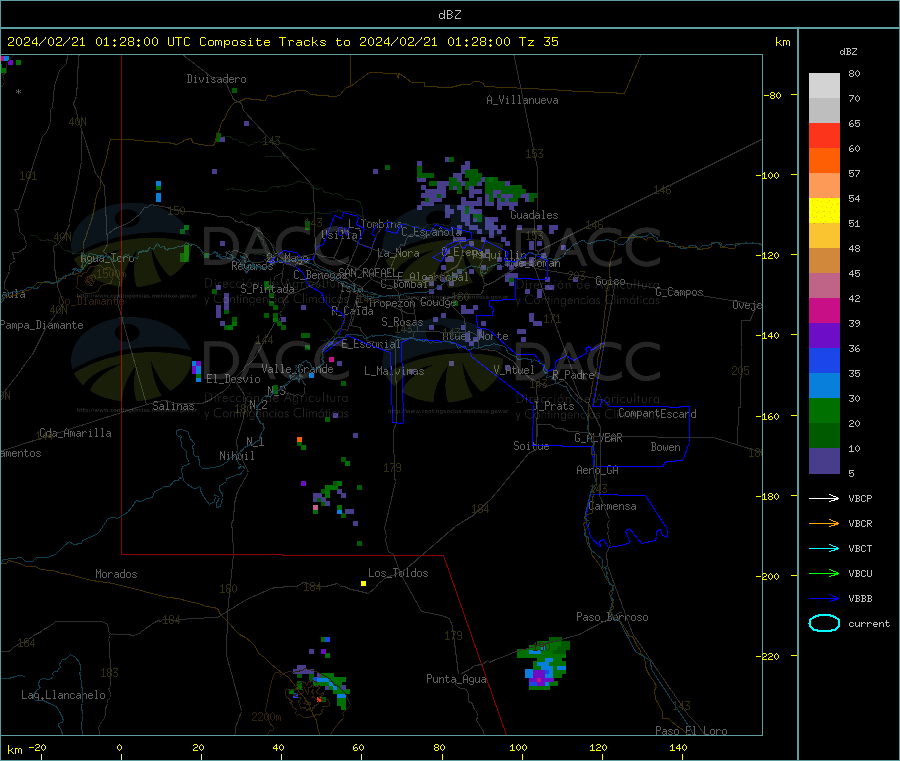Viewport: 900px width, 761px height.
Task: Click the V_Atuel place label
Action: (x=514, y=370)
